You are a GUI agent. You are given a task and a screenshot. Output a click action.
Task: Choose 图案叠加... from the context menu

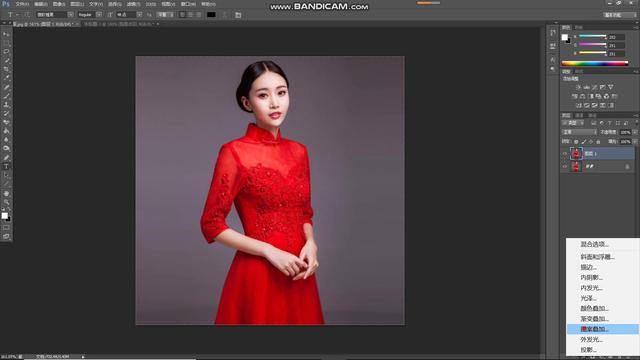(x=602, y=329)
